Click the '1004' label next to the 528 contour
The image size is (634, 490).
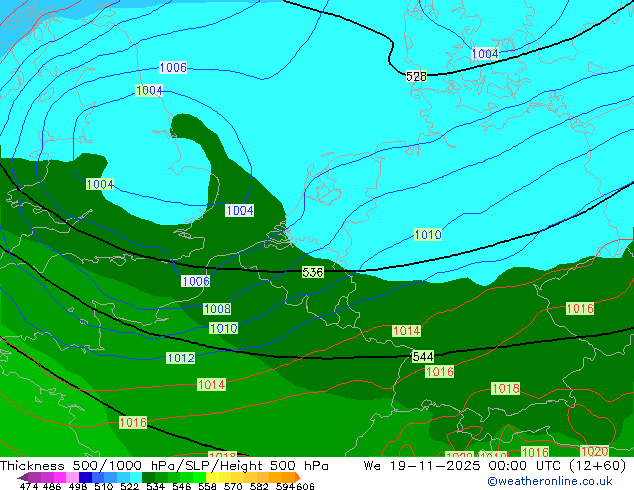click(x=485, y=53)
